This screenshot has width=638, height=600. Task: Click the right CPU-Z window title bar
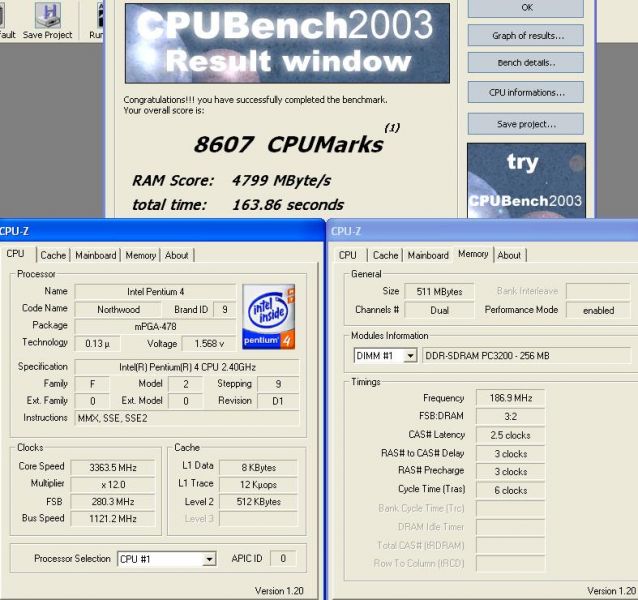click(483, 231)
